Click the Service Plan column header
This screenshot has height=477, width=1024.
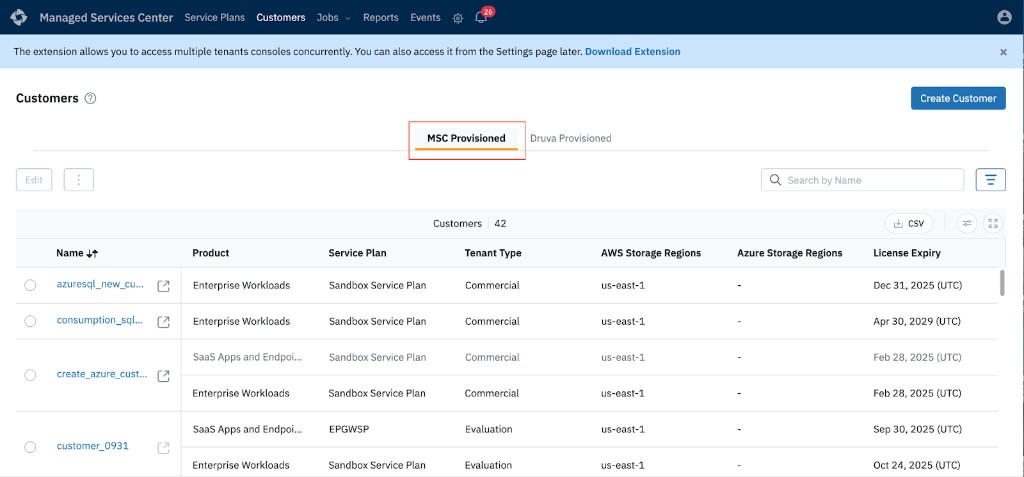(357, 253)
